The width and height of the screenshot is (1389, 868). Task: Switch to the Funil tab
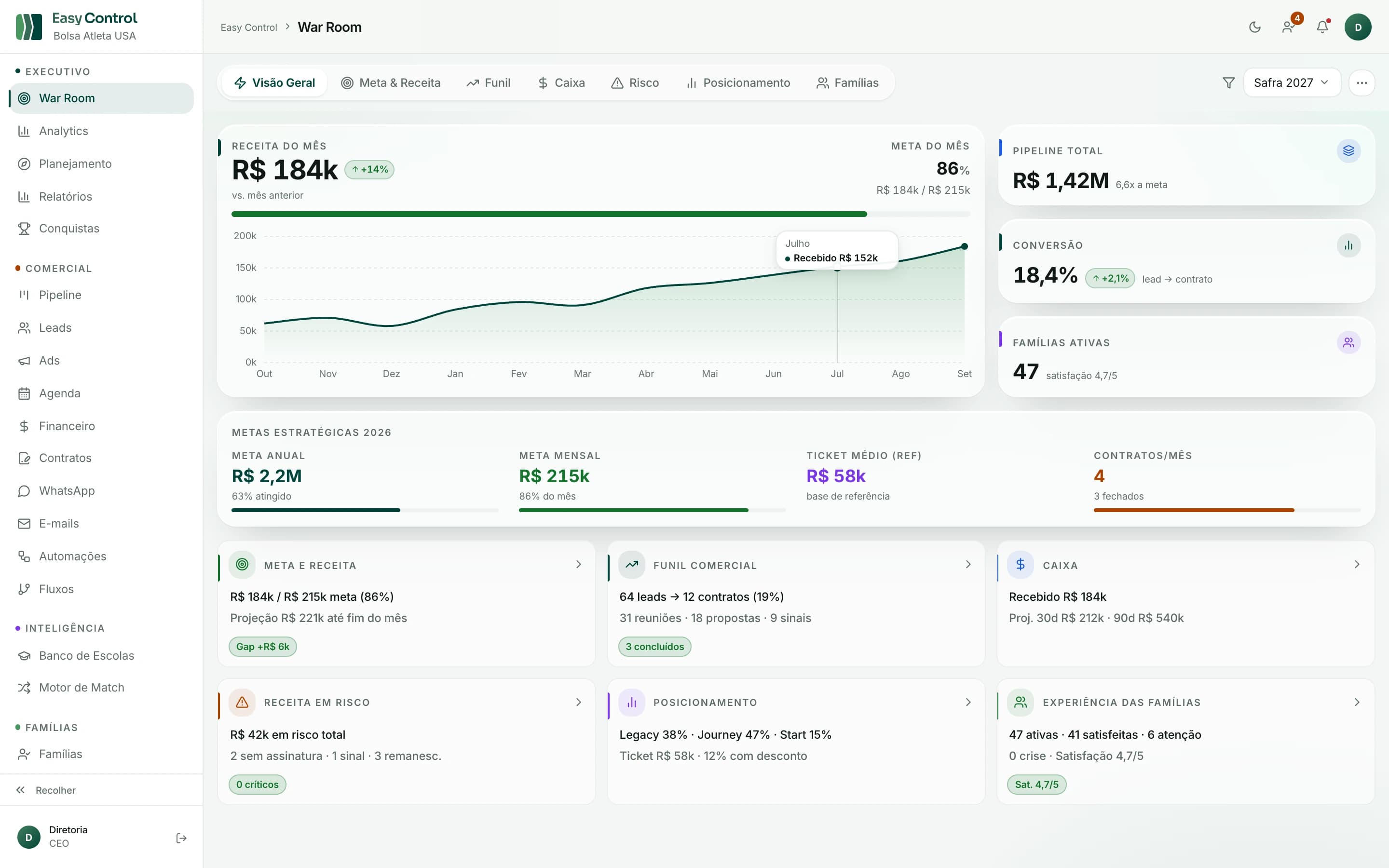coord(489,82)
